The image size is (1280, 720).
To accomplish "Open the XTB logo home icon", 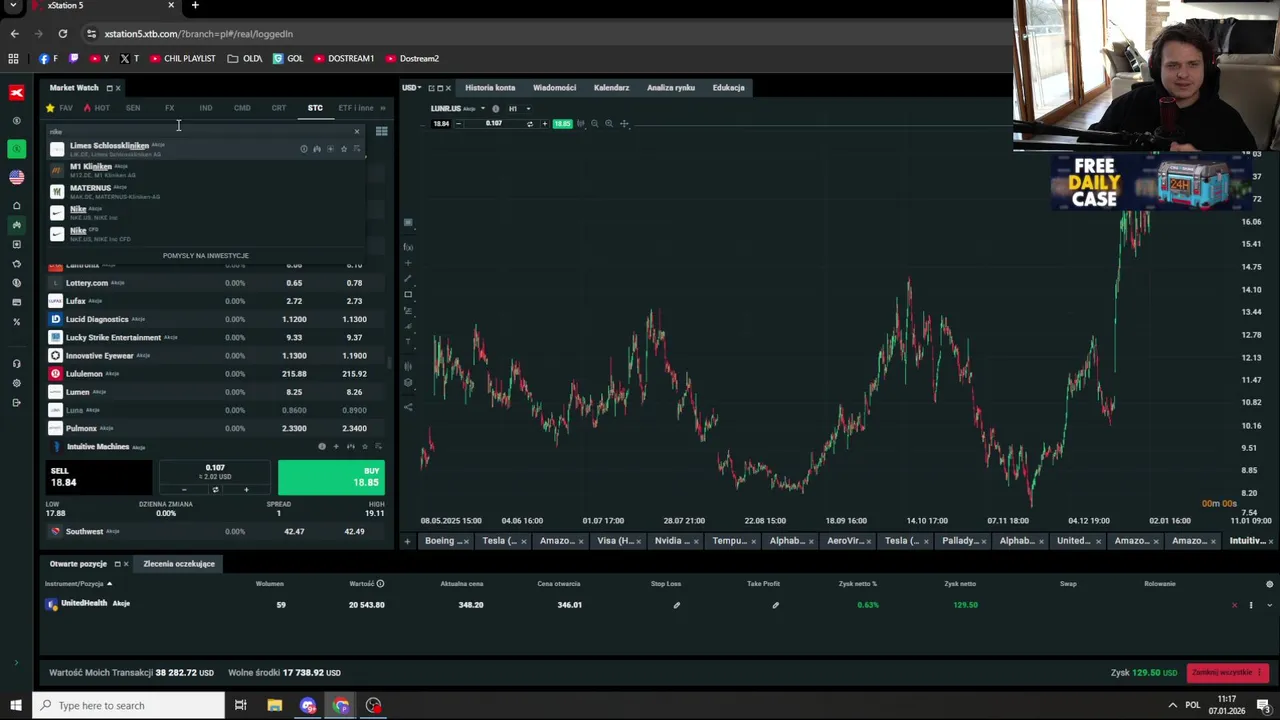I will pyautogui.click(x=16, y=92).
